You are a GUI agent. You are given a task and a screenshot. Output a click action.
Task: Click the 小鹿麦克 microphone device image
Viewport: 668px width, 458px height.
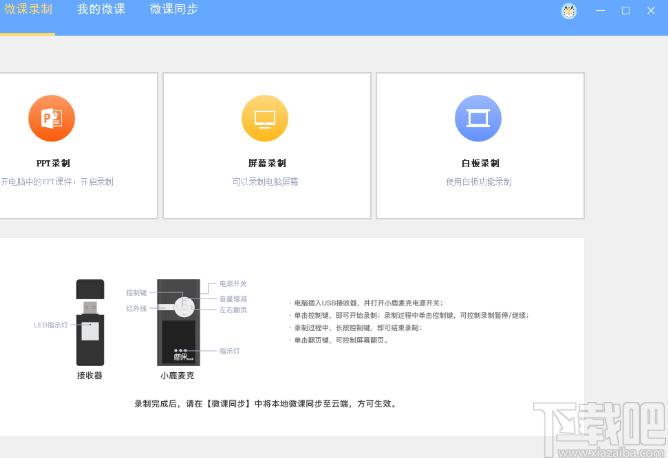pos(180,322)
